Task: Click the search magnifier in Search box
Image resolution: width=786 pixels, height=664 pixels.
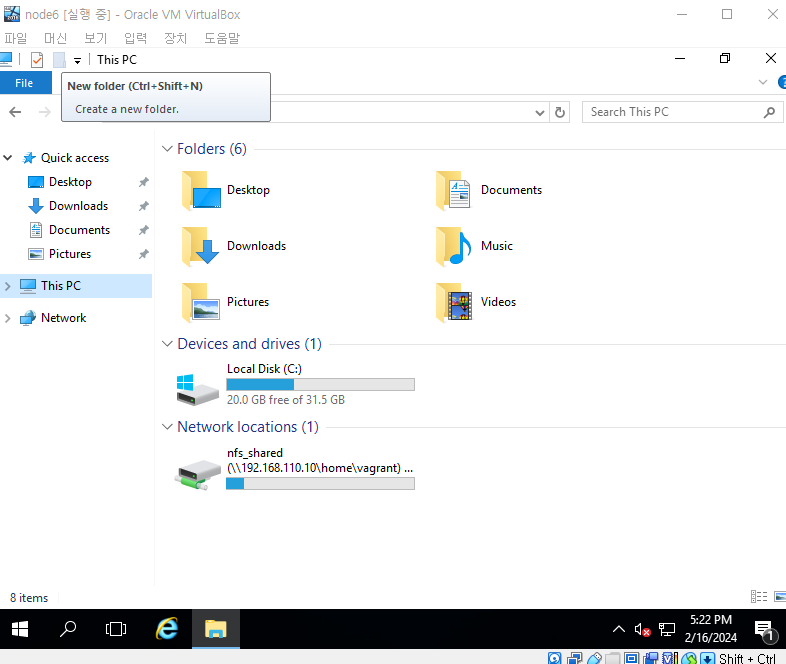Action: pyautogui.click(x=769, y=112)
